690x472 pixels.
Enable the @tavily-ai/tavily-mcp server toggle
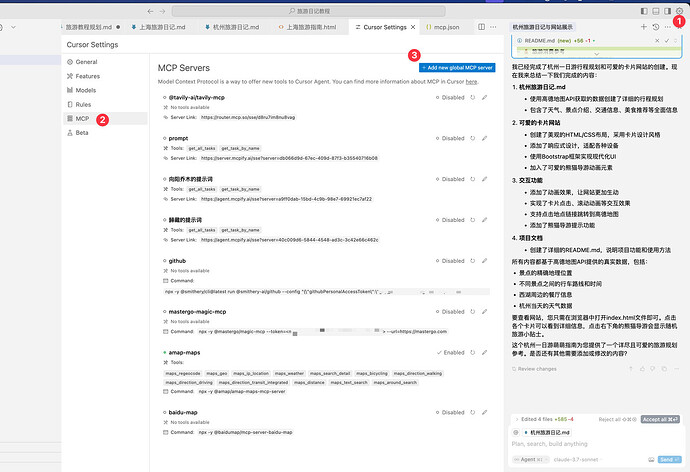450,98
